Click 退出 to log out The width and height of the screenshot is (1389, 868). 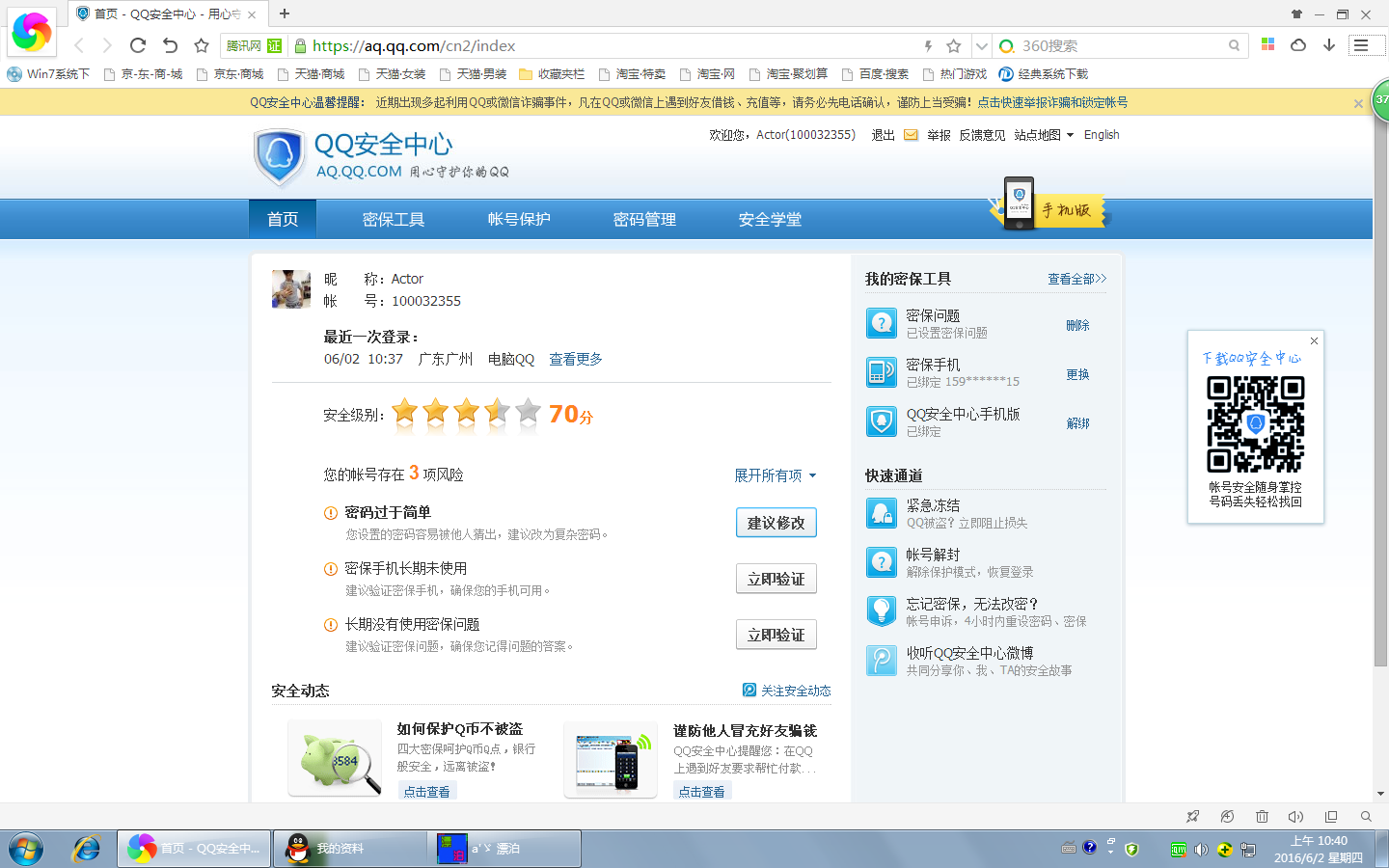[x=883, y=135]
